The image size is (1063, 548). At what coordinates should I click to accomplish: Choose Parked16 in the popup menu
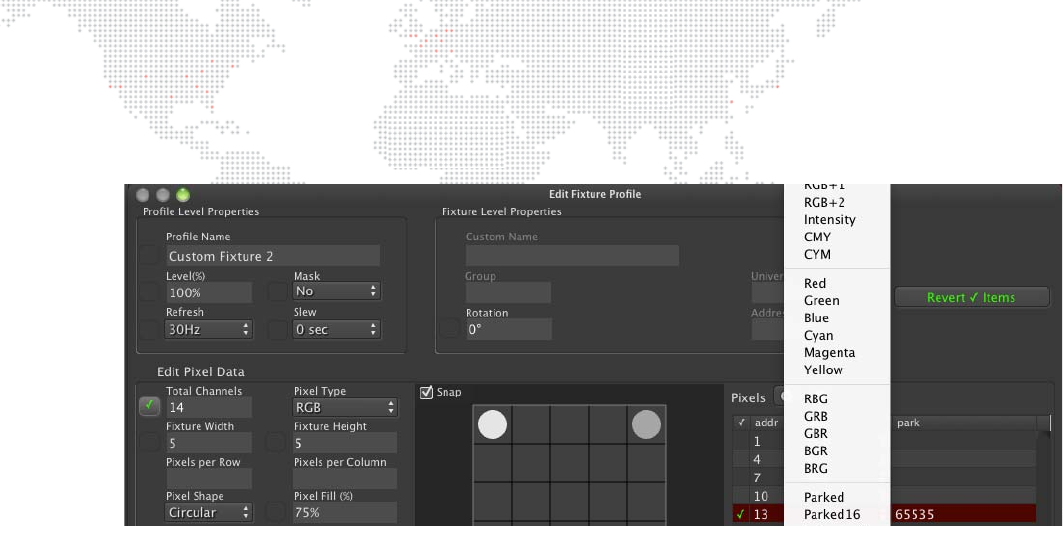pyautogui.click(x=831, y=515)
